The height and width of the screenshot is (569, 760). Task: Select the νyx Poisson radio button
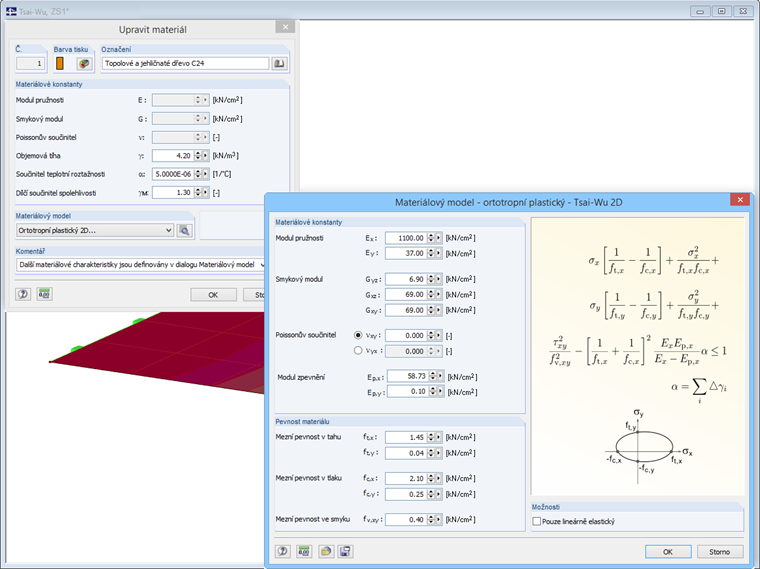[358, 350]
